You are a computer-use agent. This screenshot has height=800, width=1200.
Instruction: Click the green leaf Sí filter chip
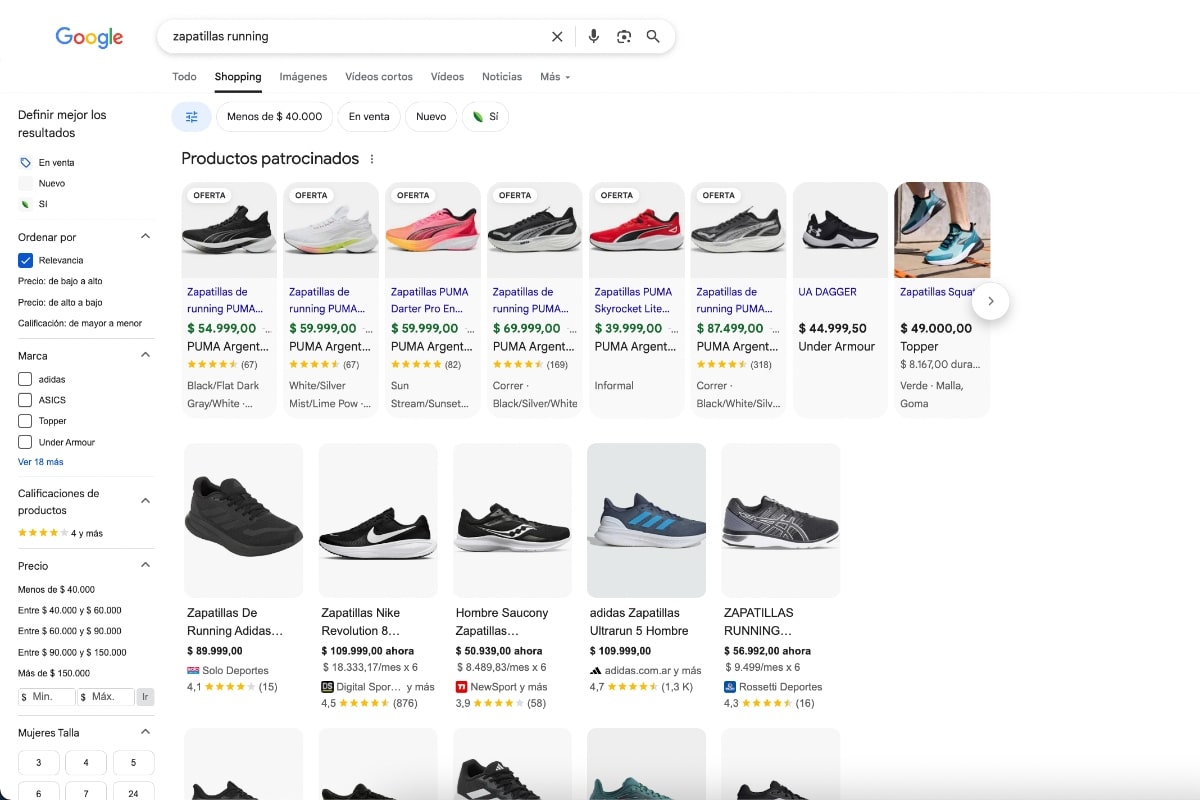[485, 117]
